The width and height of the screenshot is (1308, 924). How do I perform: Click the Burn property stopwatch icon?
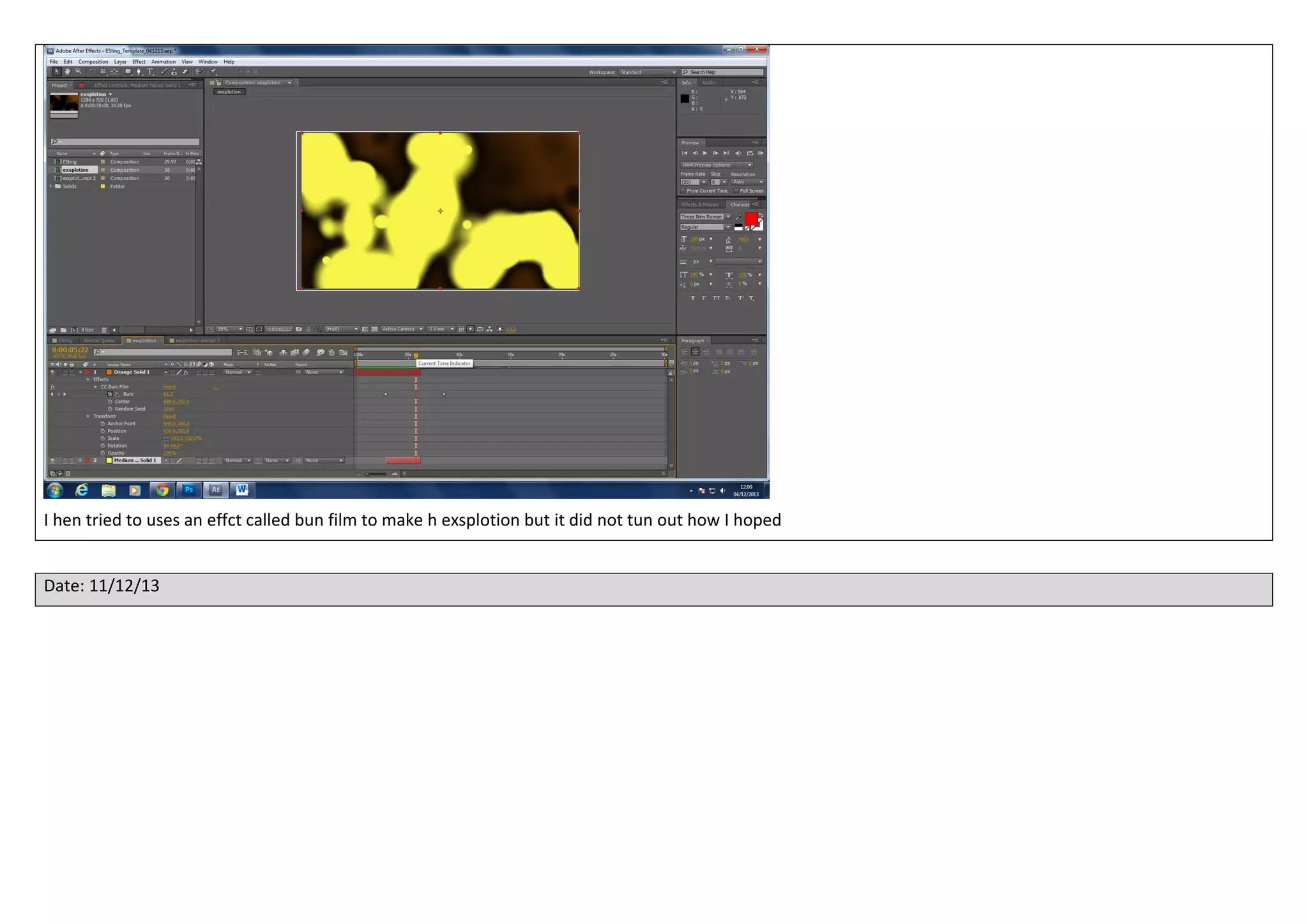tap(110, 395)
